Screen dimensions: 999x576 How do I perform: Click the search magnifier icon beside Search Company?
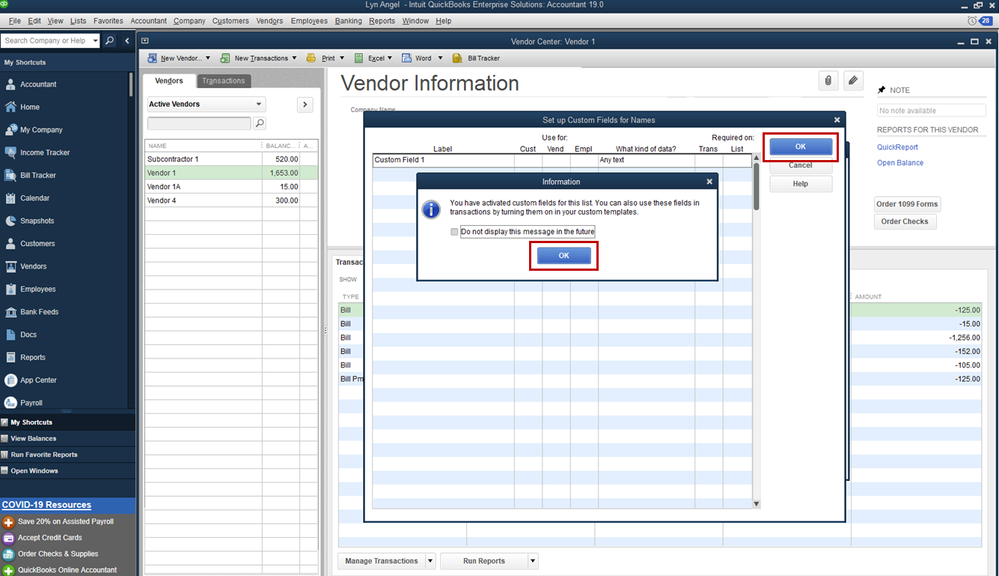click(110, 40)
